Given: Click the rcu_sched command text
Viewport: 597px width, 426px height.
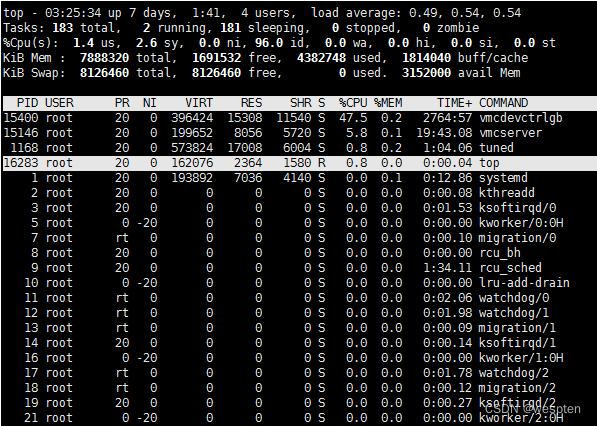Looking at the screenshot, I should [x=510, y=268].
